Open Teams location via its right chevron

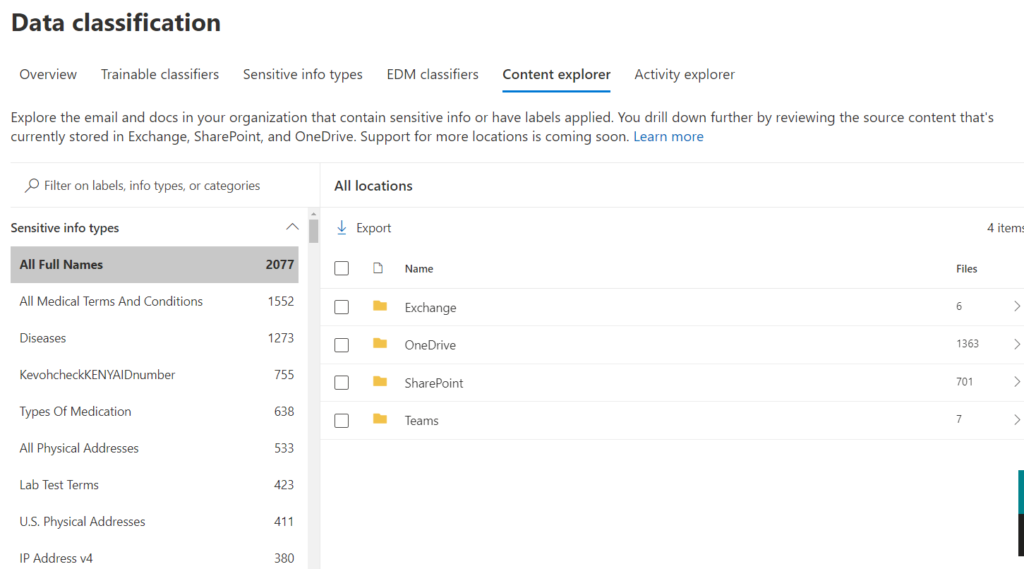coord(1016,420)
